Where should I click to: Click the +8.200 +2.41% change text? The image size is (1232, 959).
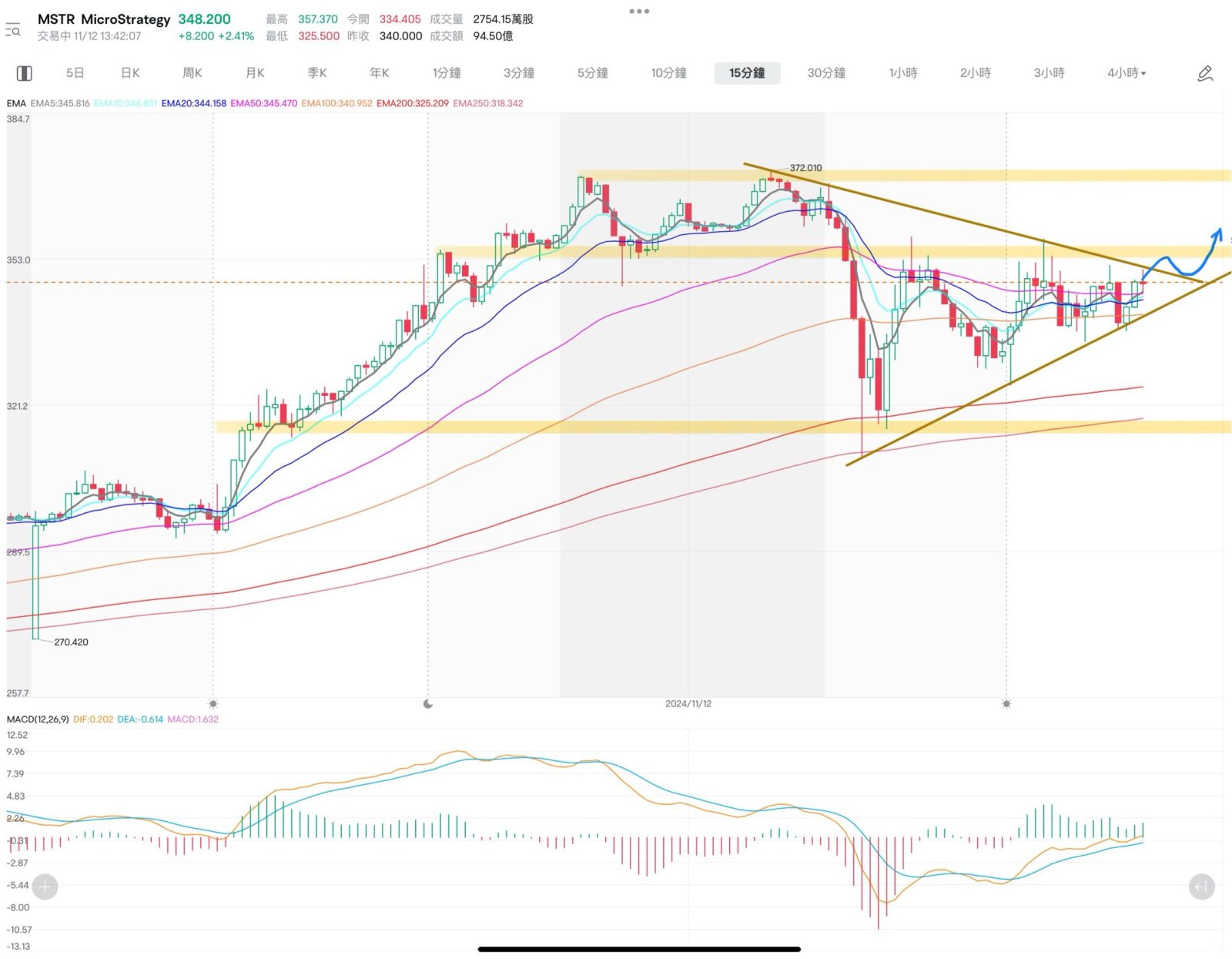click(x=216, y=36)
